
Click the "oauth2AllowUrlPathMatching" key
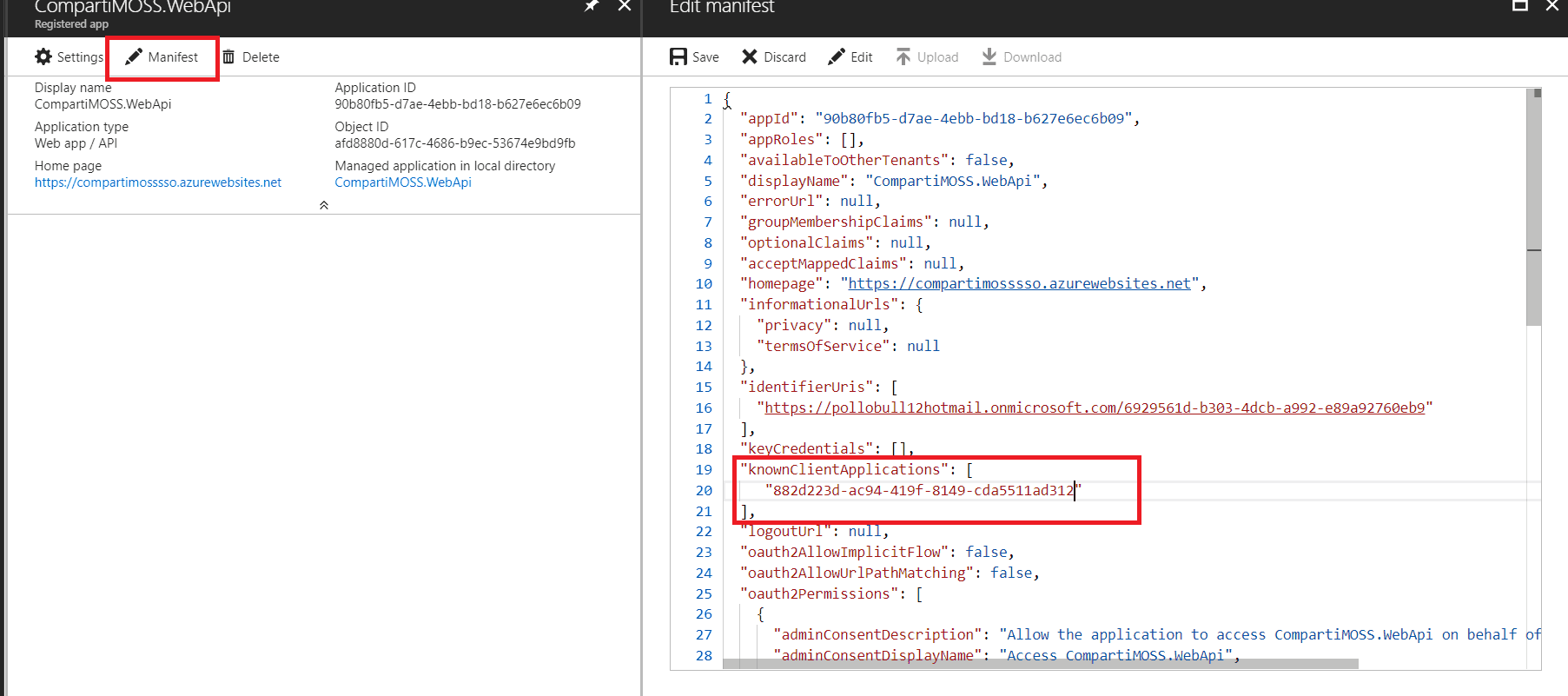click(x=857, y=573)
